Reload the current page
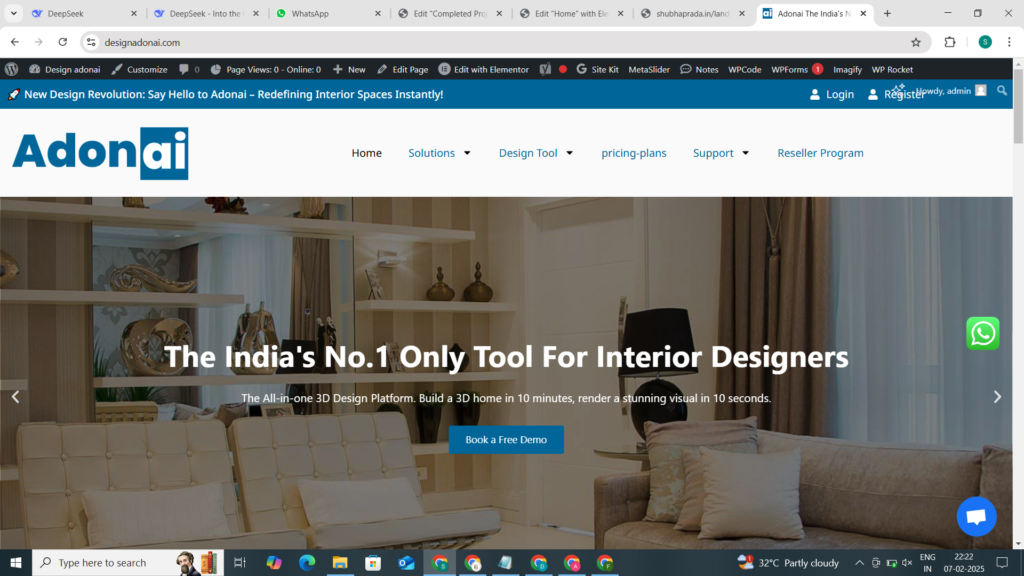Image resolution: width=1024 pixels, height=576 pixels. coord(63,42)
